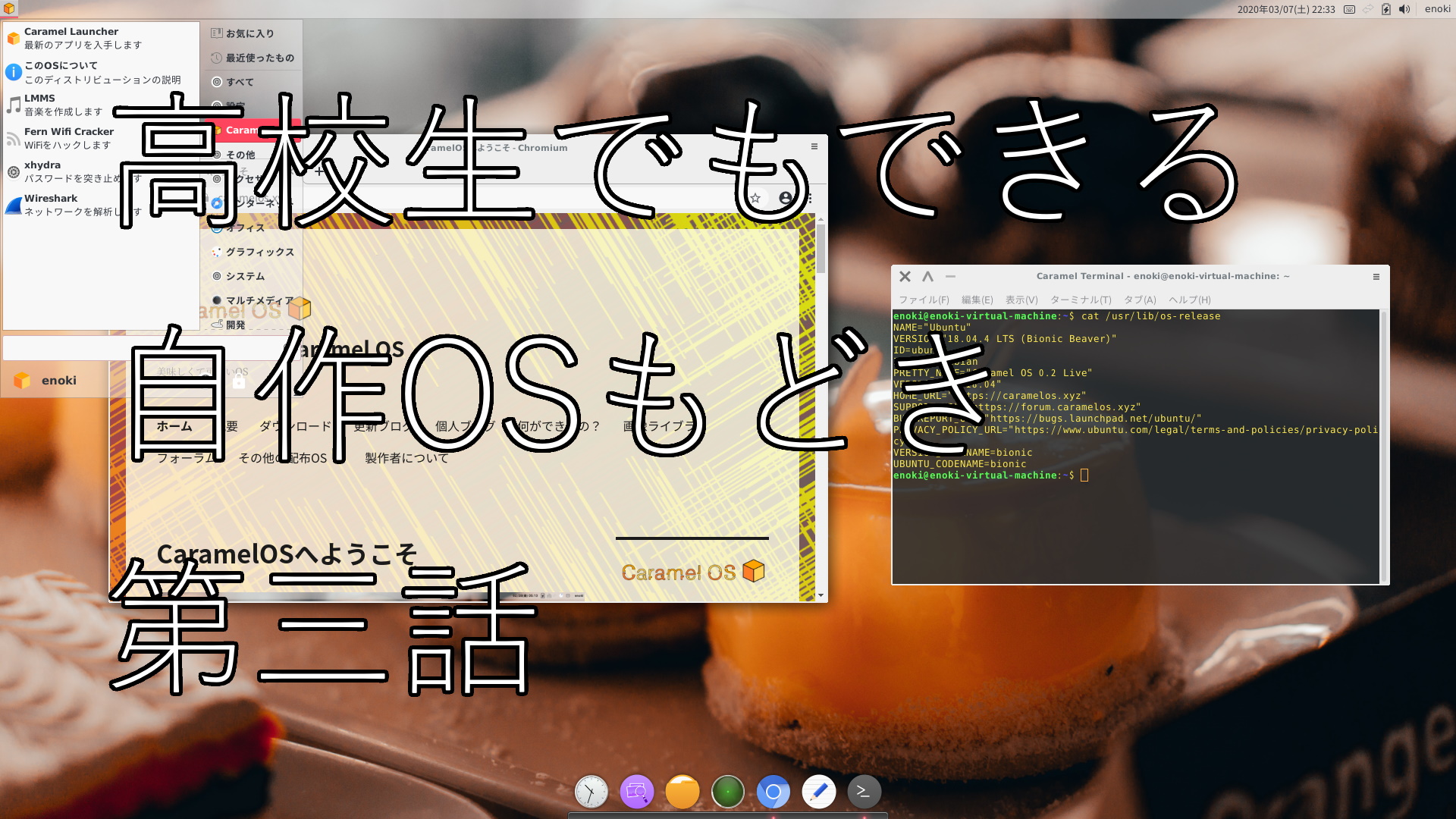
Task: Launch terminal from the dock
Action: click(x=864, y=792)
